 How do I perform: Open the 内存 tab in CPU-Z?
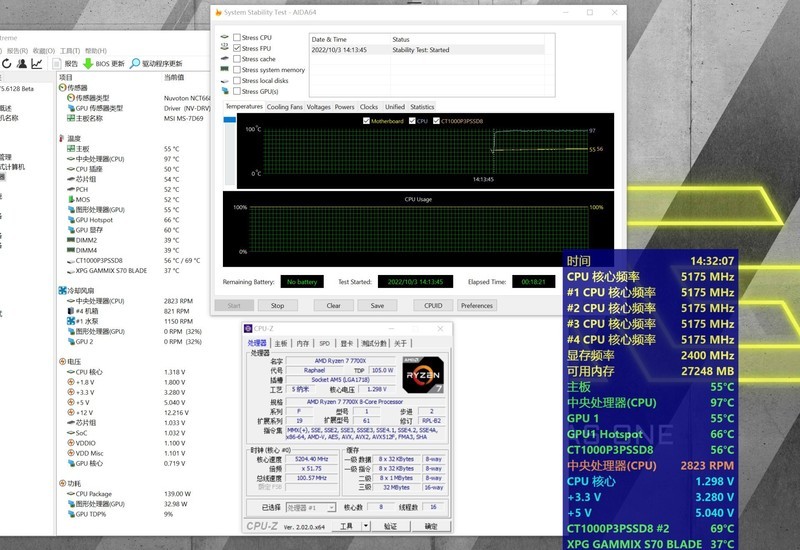coord(303,343)
